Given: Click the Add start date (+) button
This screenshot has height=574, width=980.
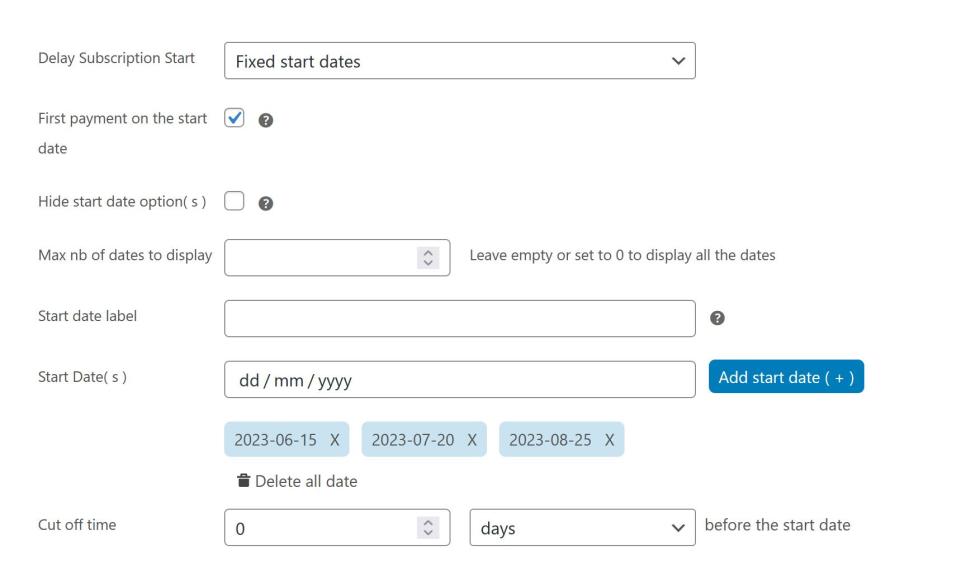Looking at the screenshot, I should tap(786, 376).
